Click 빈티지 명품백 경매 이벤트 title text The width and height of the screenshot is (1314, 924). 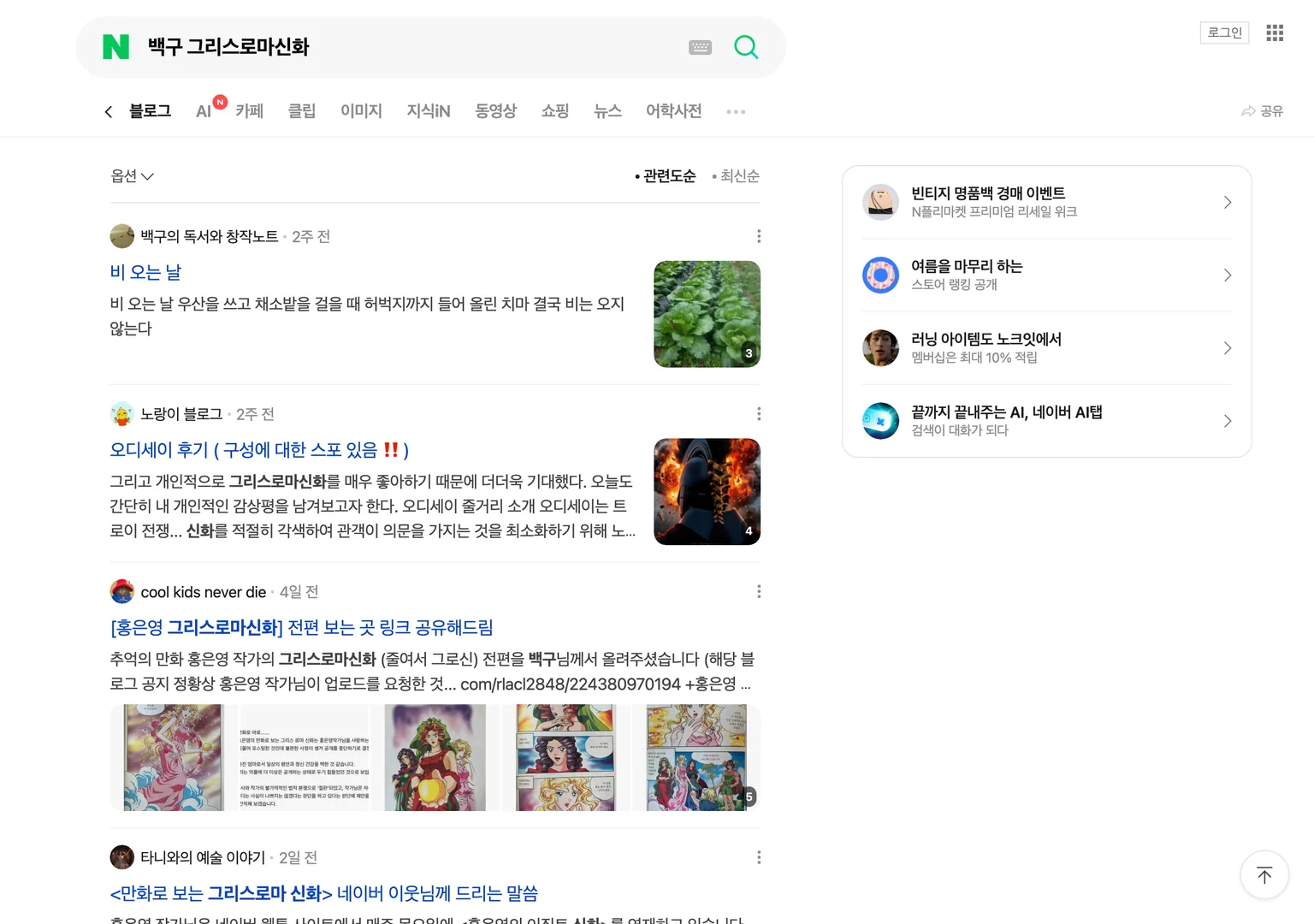988,193
